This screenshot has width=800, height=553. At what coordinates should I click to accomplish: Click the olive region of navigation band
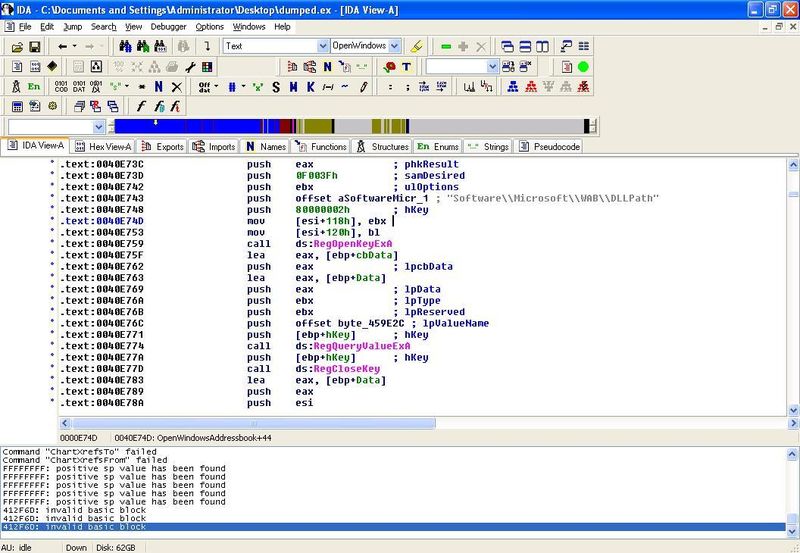317,126
